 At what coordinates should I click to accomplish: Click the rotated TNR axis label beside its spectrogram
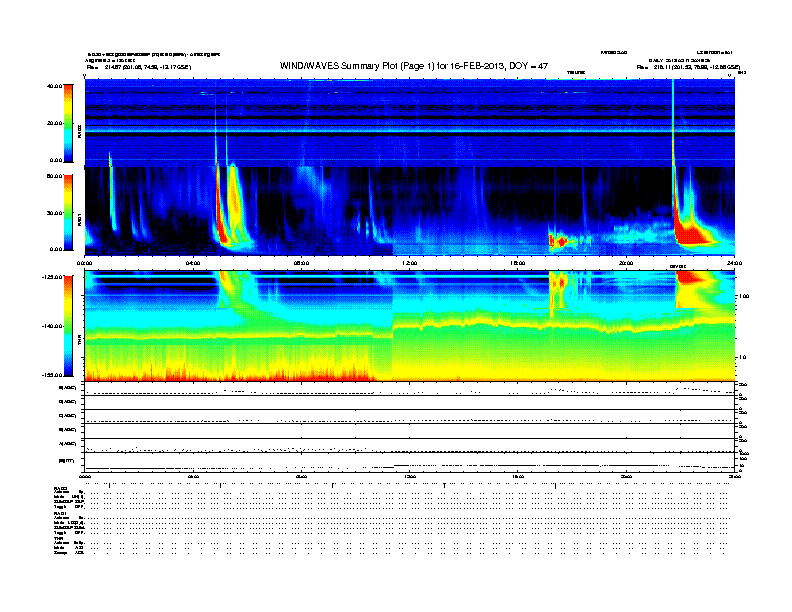[x=79, y=342]
